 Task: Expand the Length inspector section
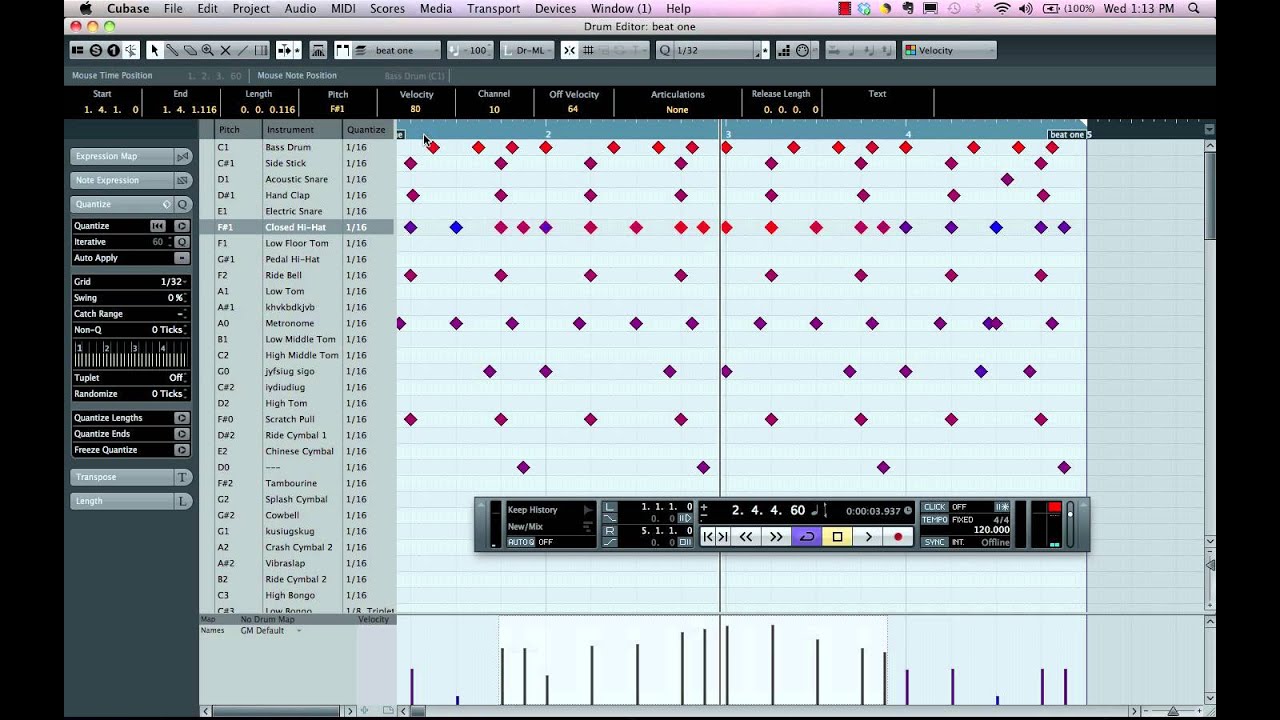point(131,501)
